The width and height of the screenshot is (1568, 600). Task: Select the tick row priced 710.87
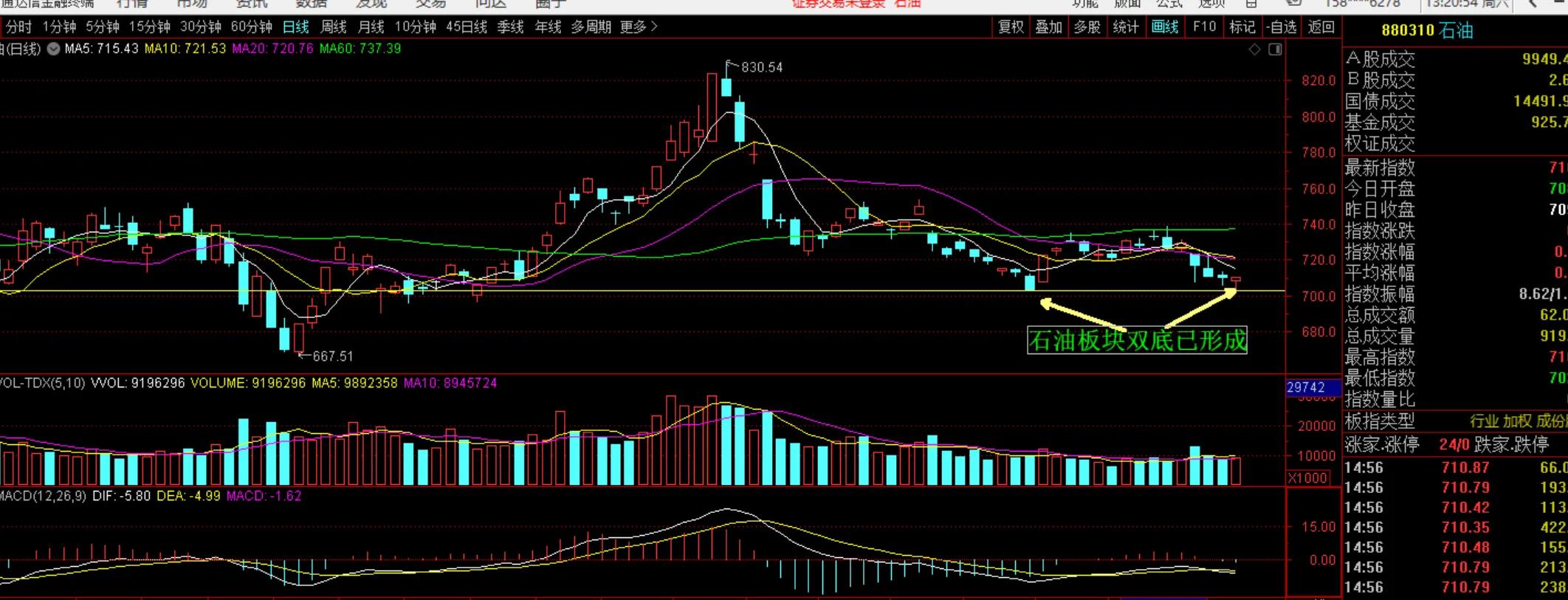click(x=1455, y=468)
